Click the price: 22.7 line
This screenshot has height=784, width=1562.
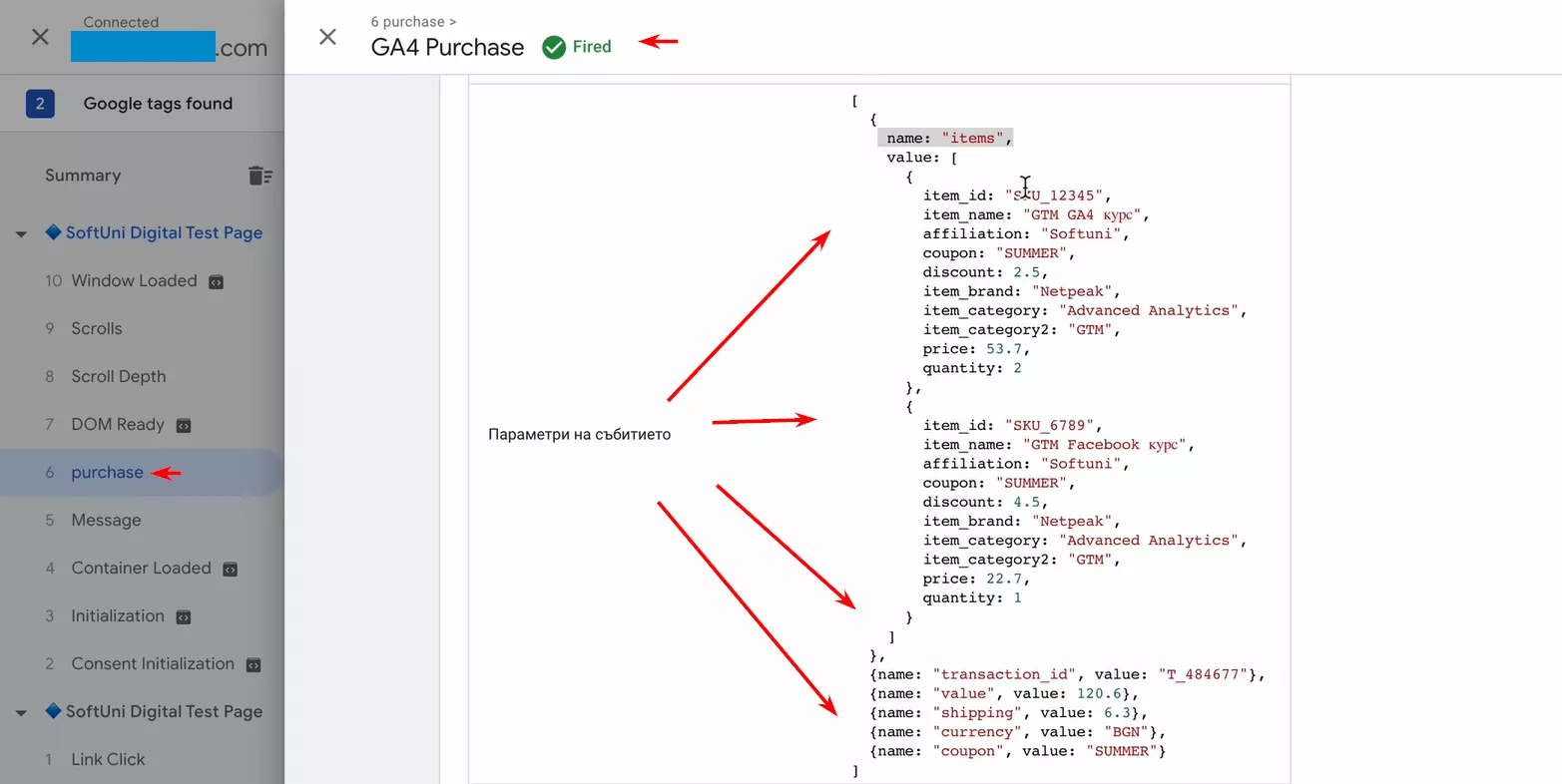click(x=976, y=579)
